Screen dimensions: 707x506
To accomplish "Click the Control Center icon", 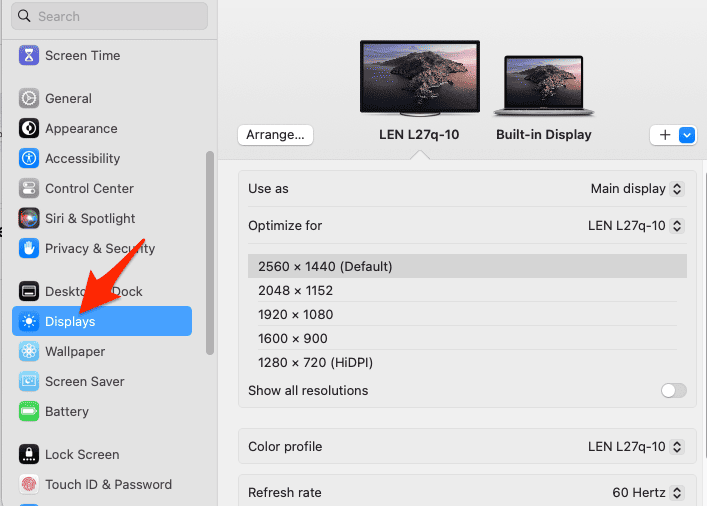I will coord(29,189).
